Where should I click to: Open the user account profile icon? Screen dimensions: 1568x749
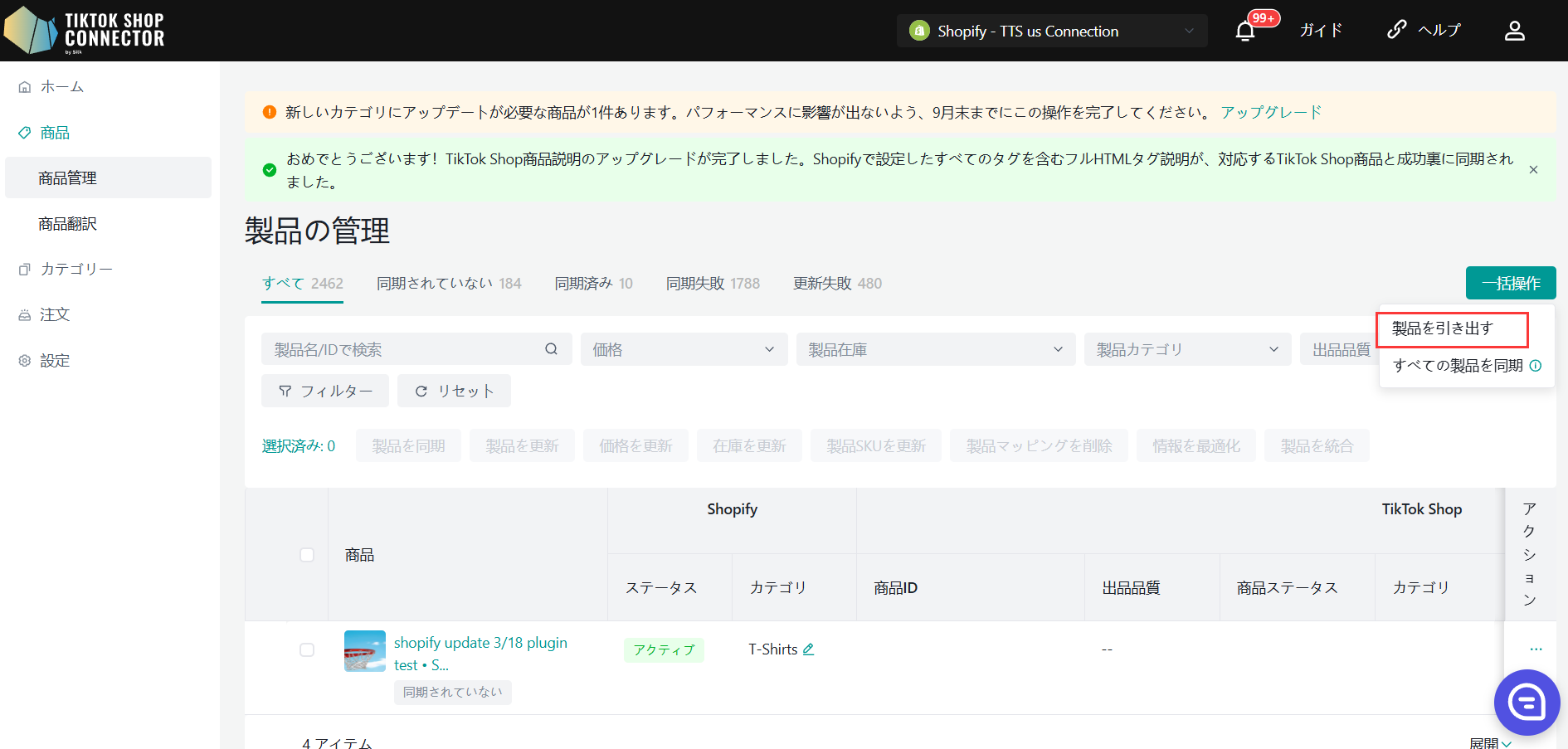[x=1515, y=31]
